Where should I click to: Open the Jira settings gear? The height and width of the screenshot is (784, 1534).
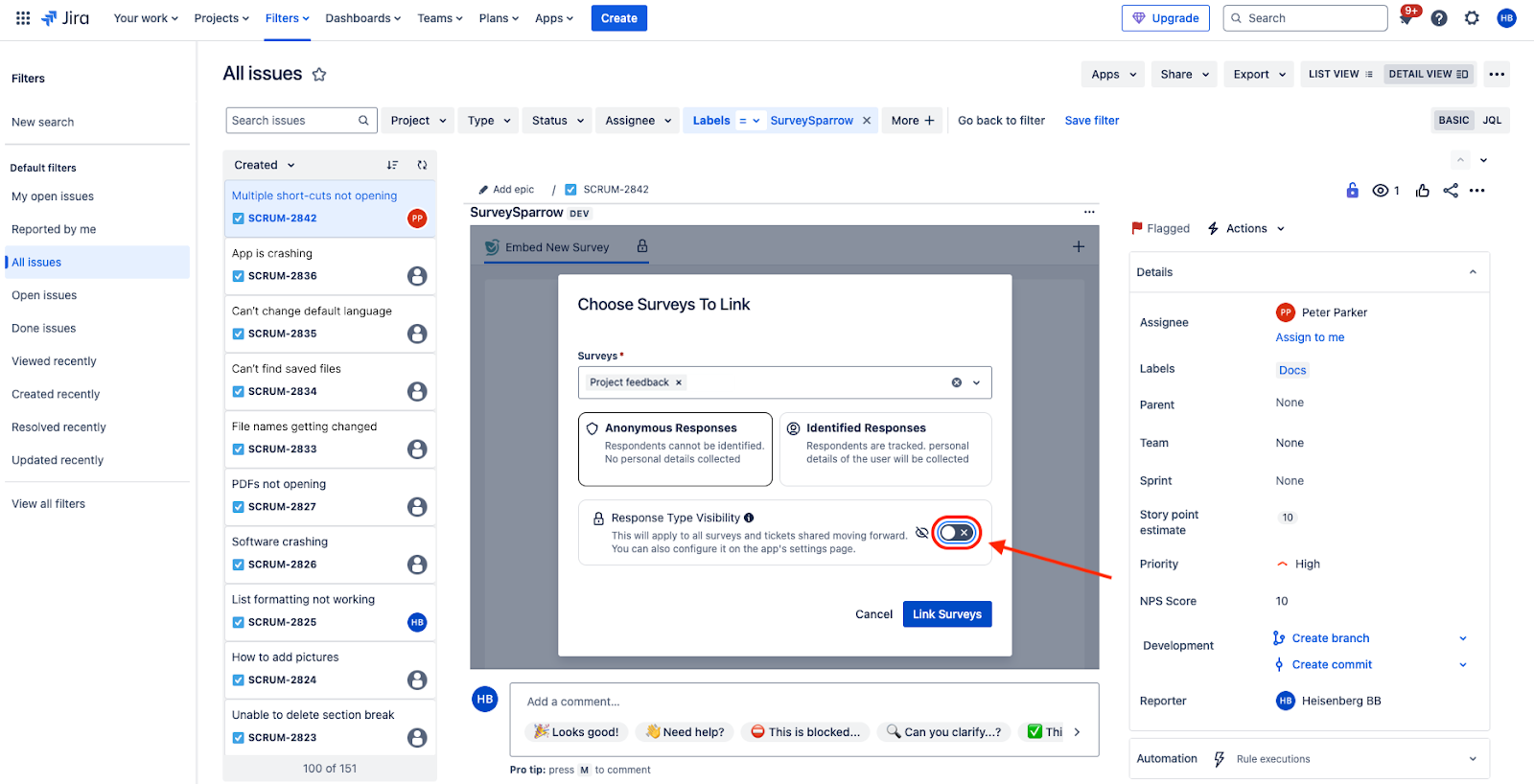1472,18
